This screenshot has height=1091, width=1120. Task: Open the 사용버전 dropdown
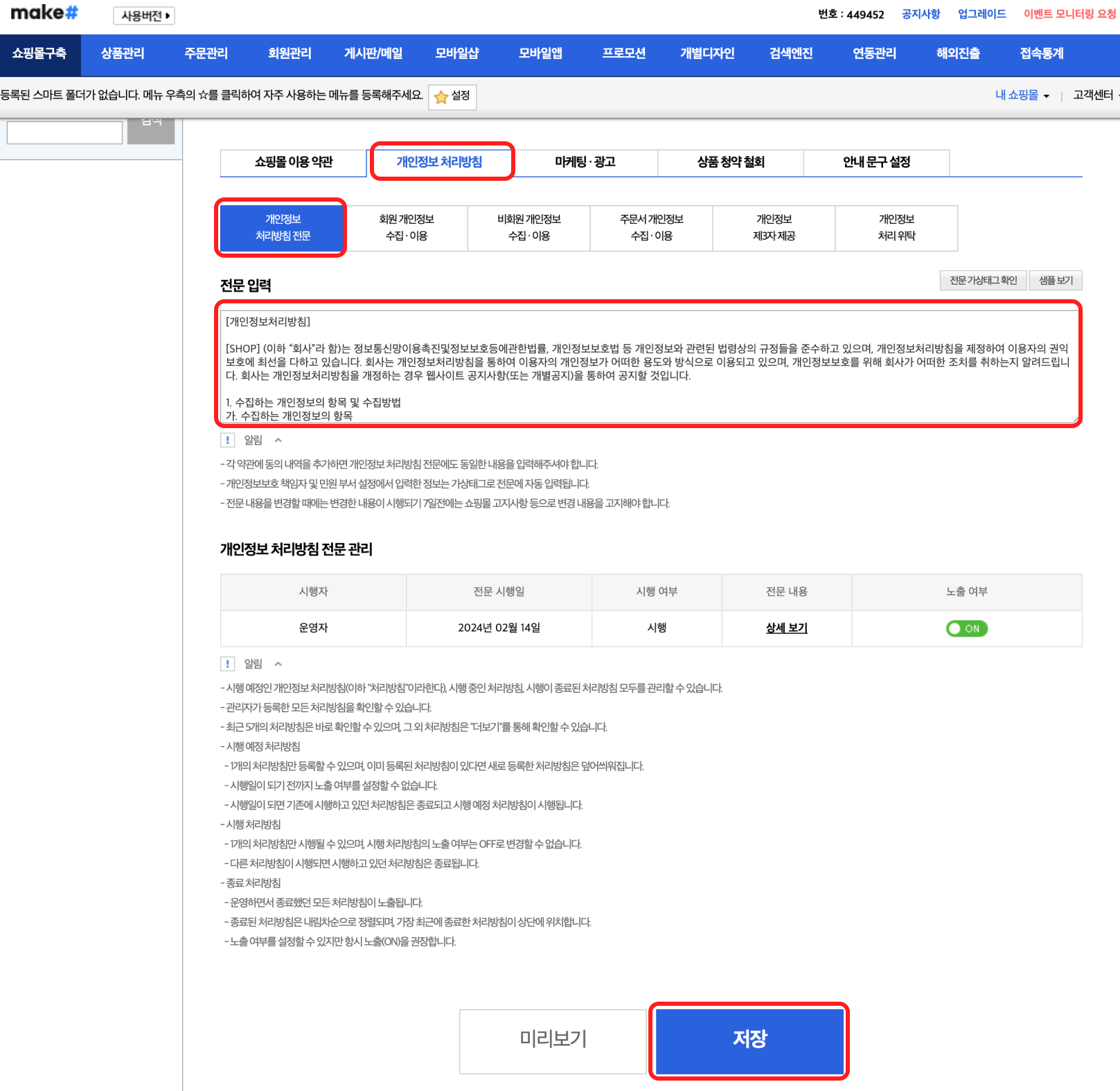144,15
